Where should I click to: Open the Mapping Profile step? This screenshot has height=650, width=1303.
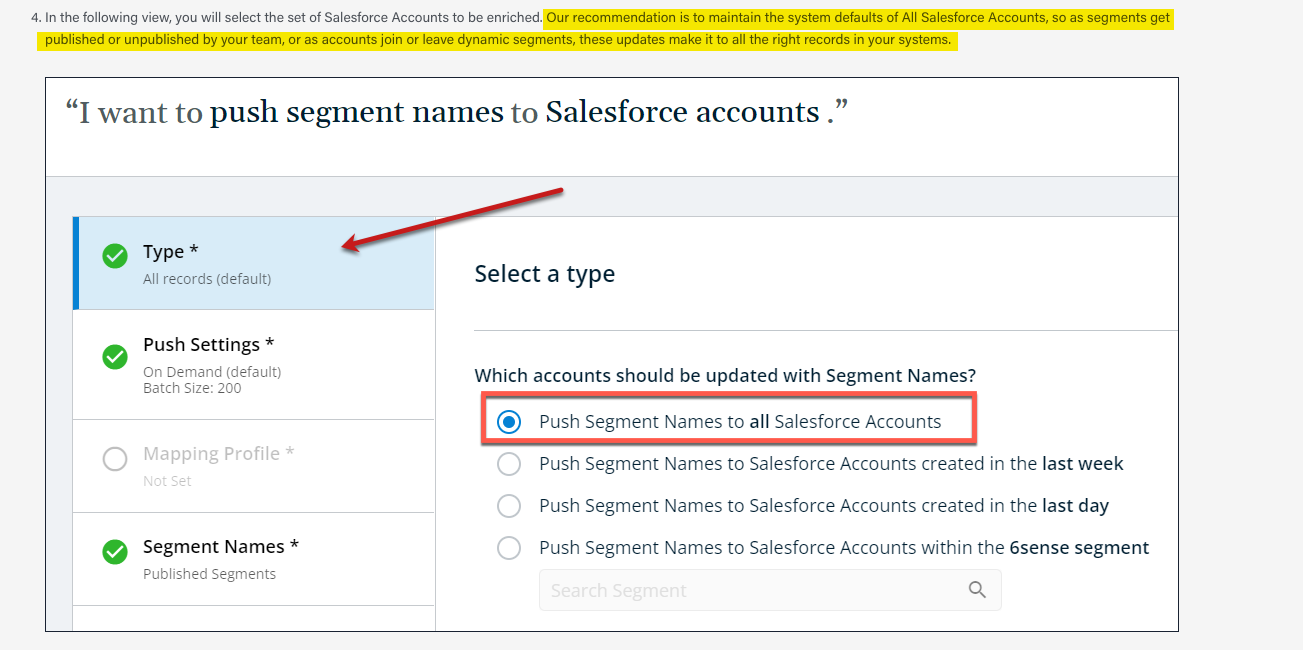[254, 466]
